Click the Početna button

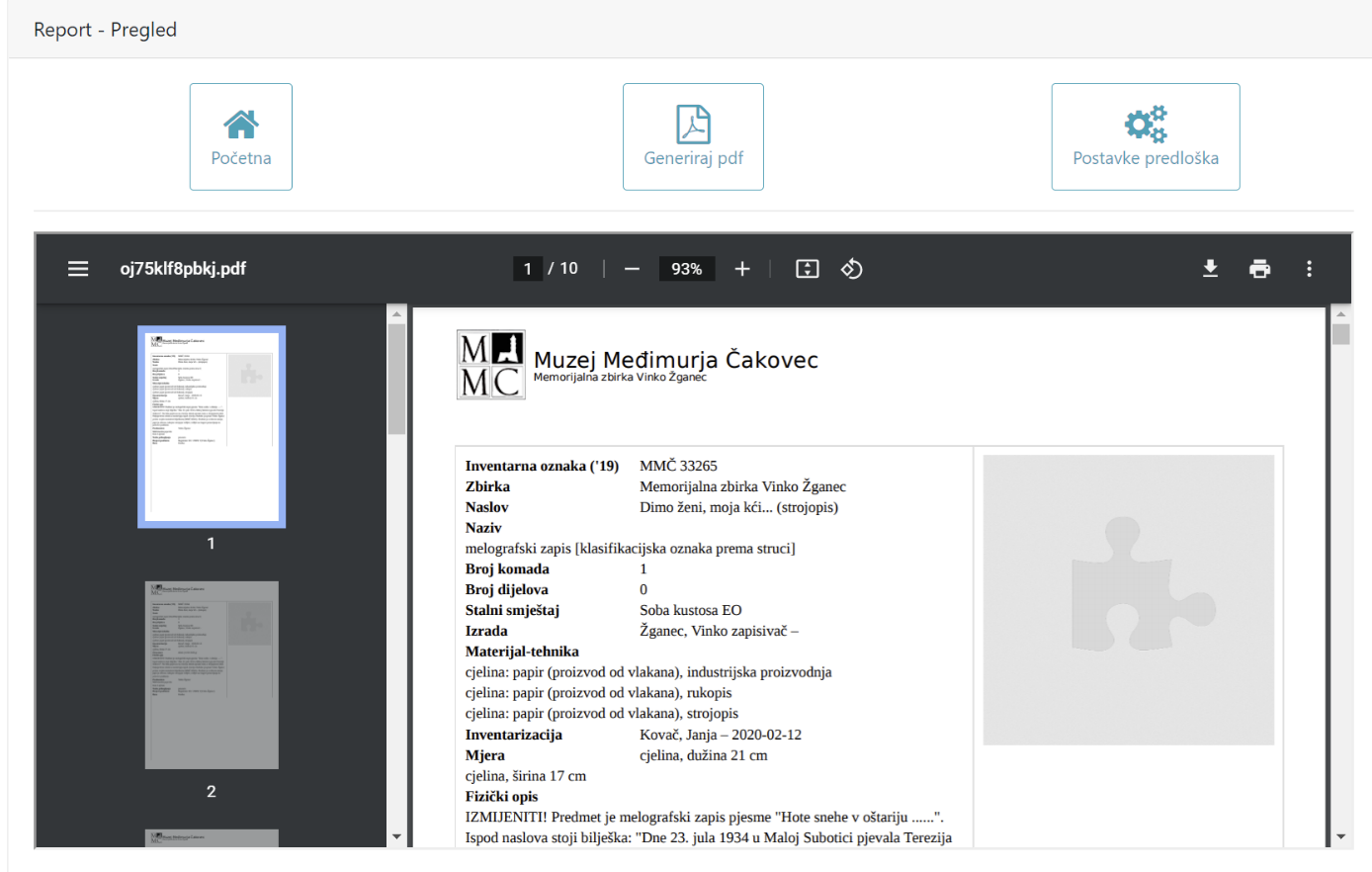[x=240, y=136]
